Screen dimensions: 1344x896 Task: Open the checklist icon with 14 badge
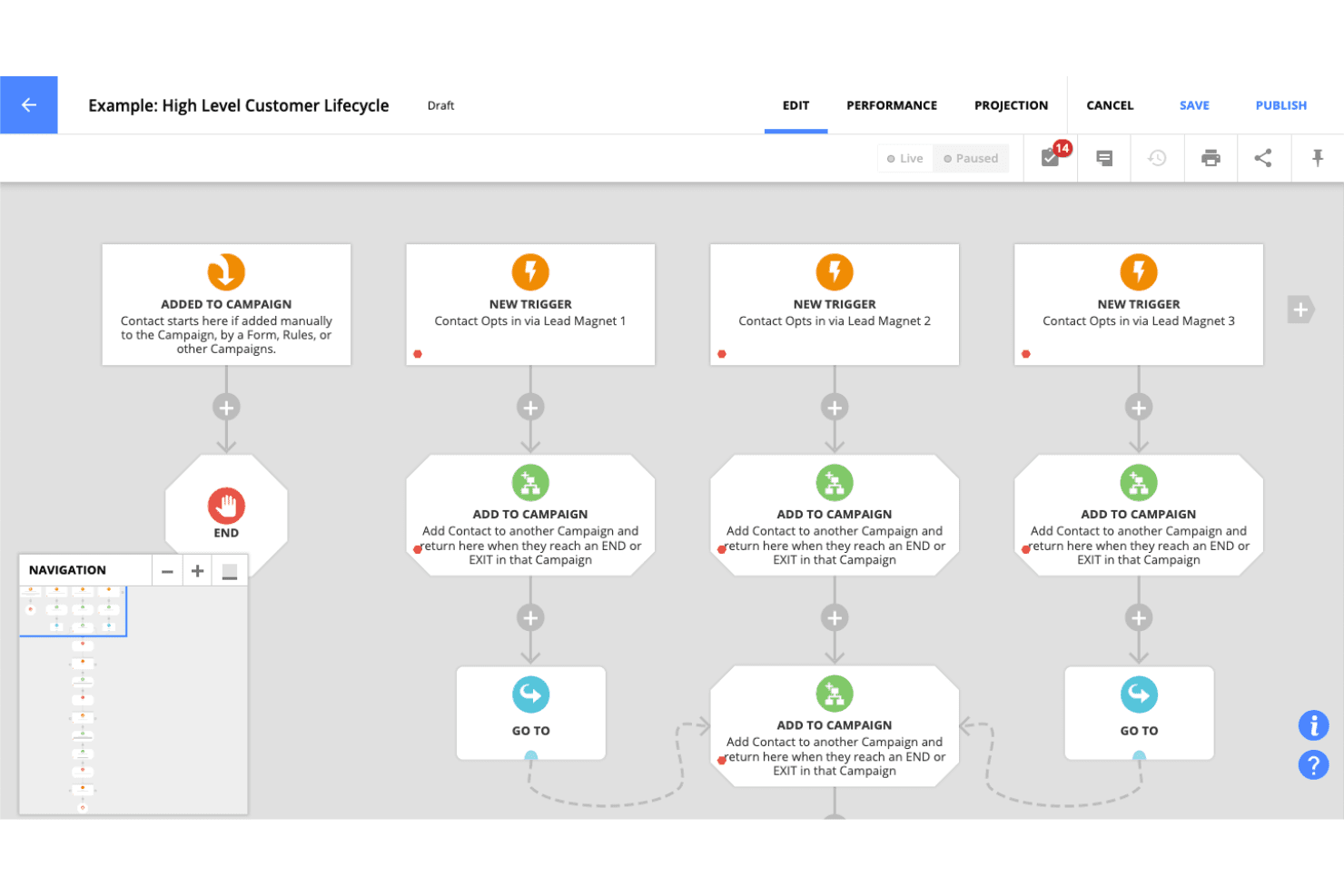click(x=1052, y=158)
